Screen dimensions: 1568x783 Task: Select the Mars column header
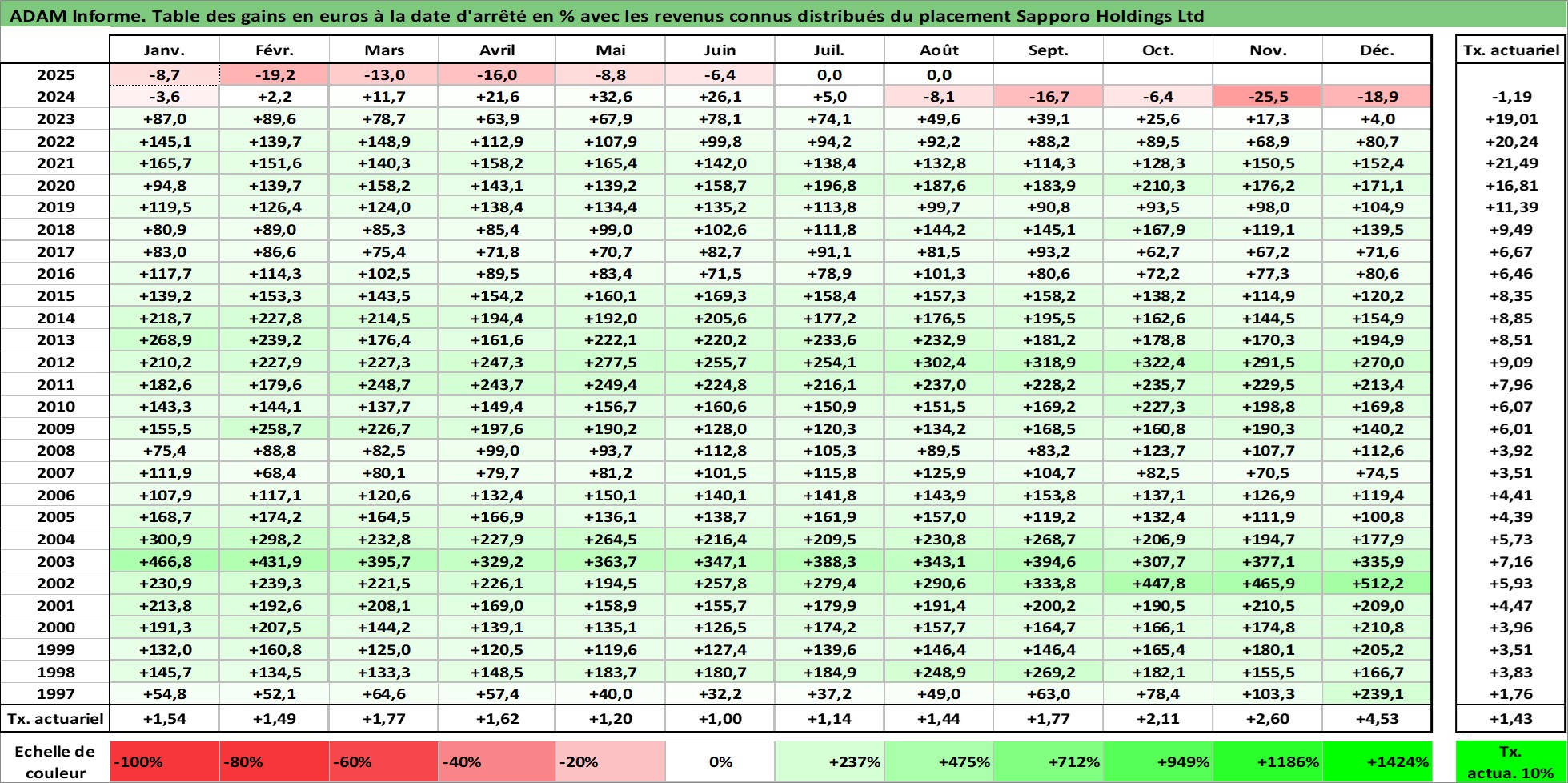384,50
